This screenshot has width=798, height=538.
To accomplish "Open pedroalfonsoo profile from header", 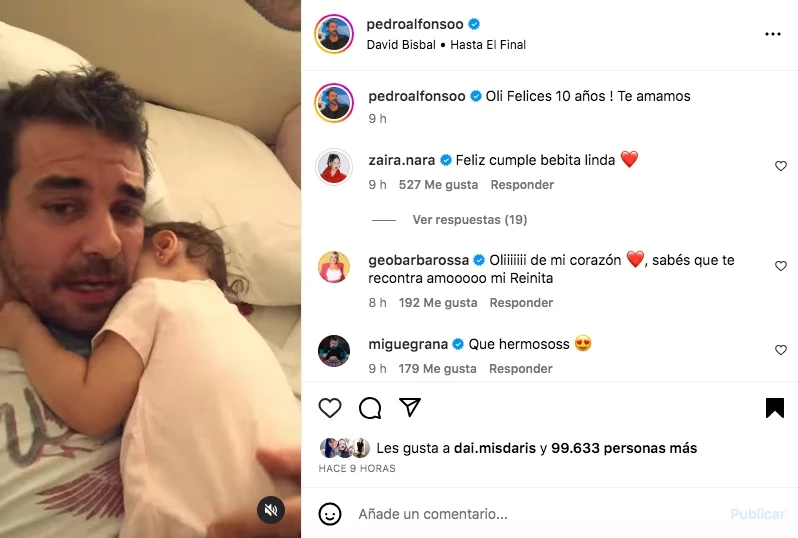I will (415, 24).
